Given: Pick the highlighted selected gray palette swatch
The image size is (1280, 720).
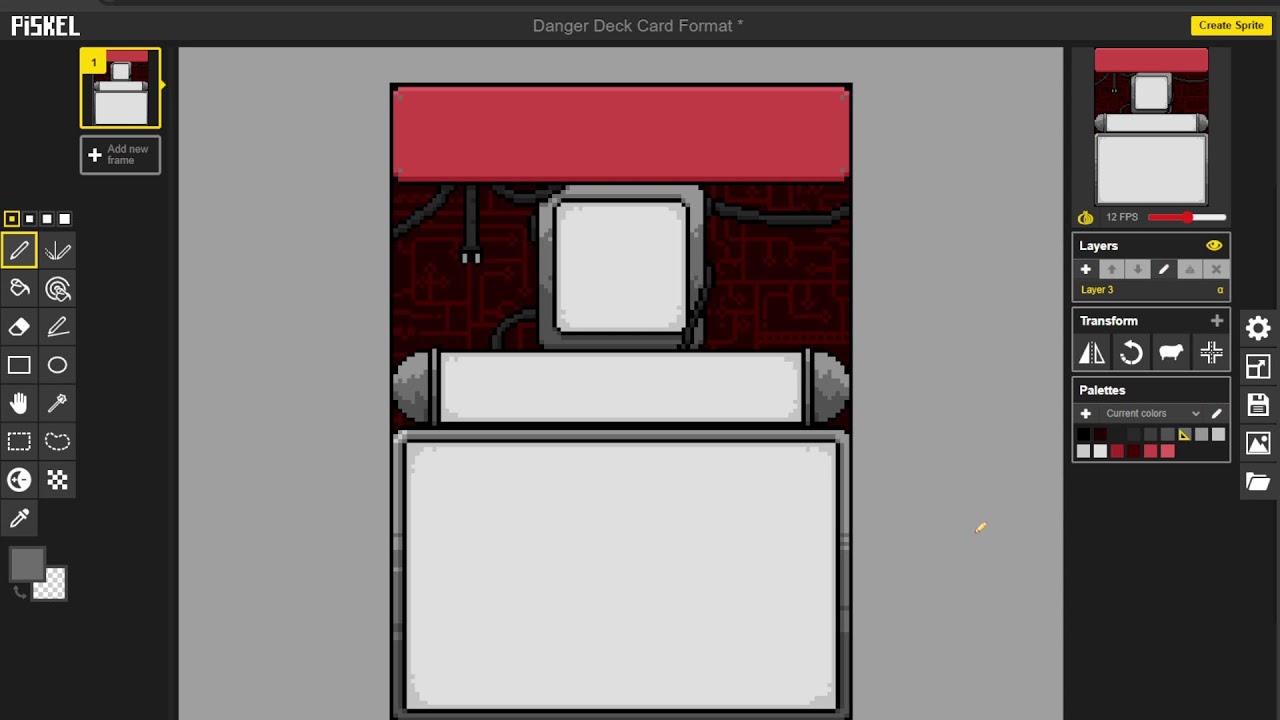Looking at the screenshot, I should tap(1184, 434).
